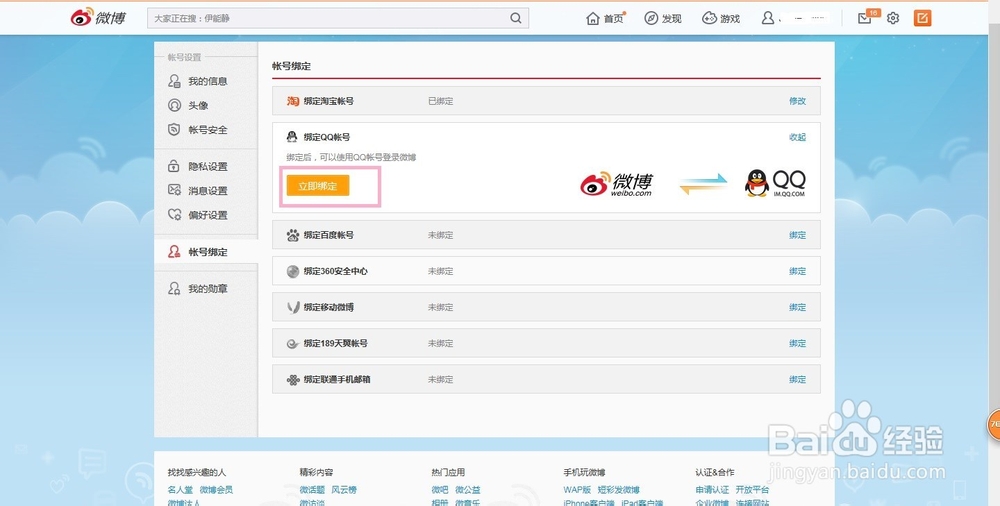Click the large QQ IM.QQ.COM logo

(x=776, y=183)
